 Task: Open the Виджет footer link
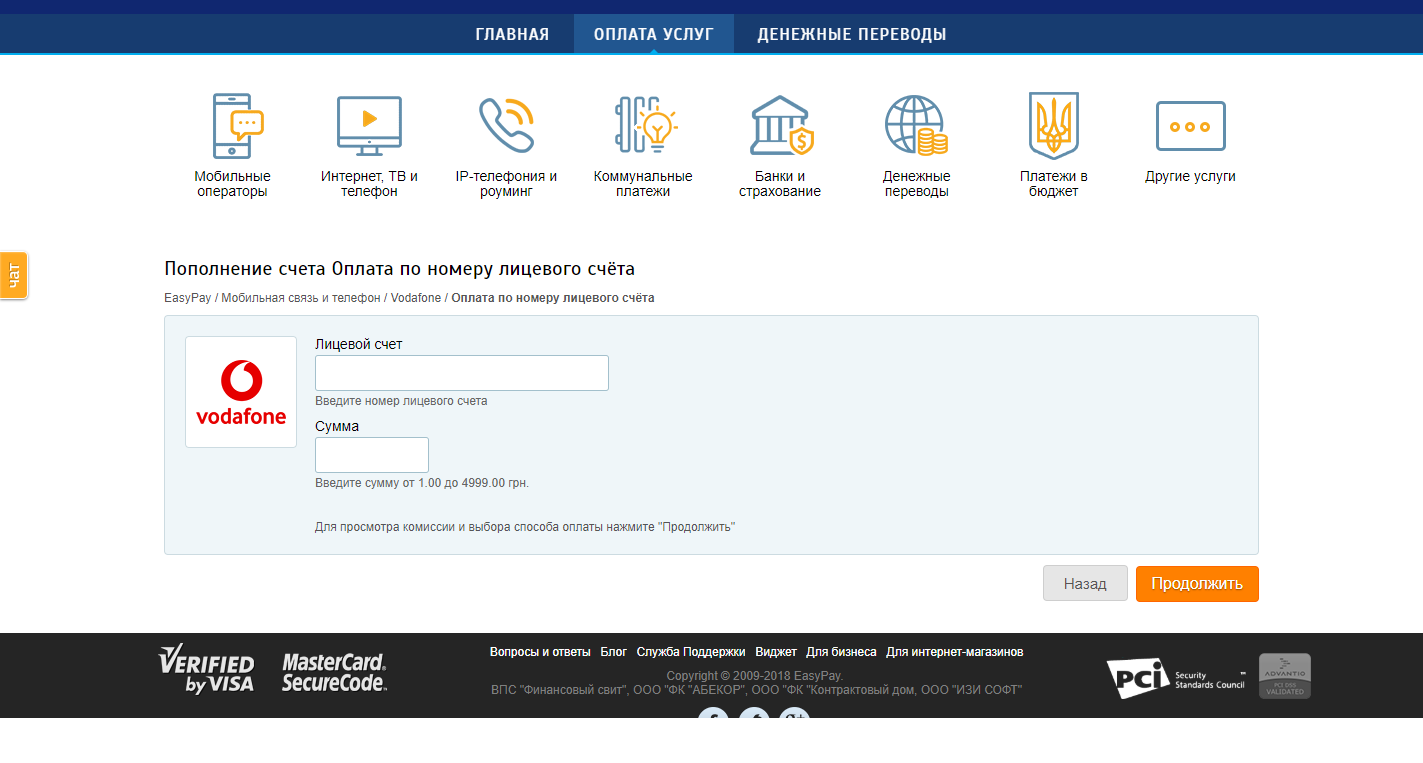776,652
